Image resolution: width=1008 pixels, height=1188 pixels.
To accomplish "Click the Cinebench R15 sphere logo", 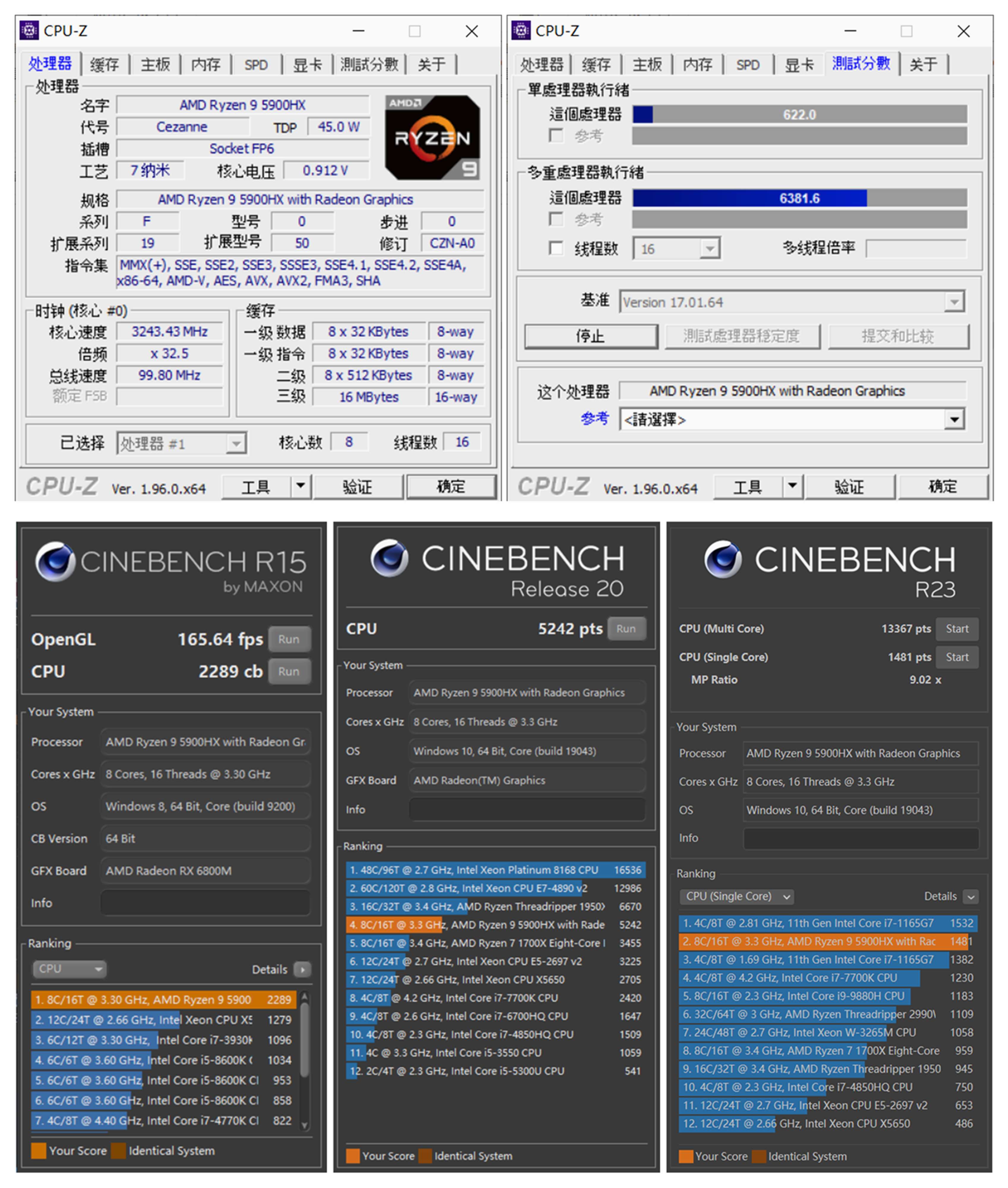I will coord(55,561).
